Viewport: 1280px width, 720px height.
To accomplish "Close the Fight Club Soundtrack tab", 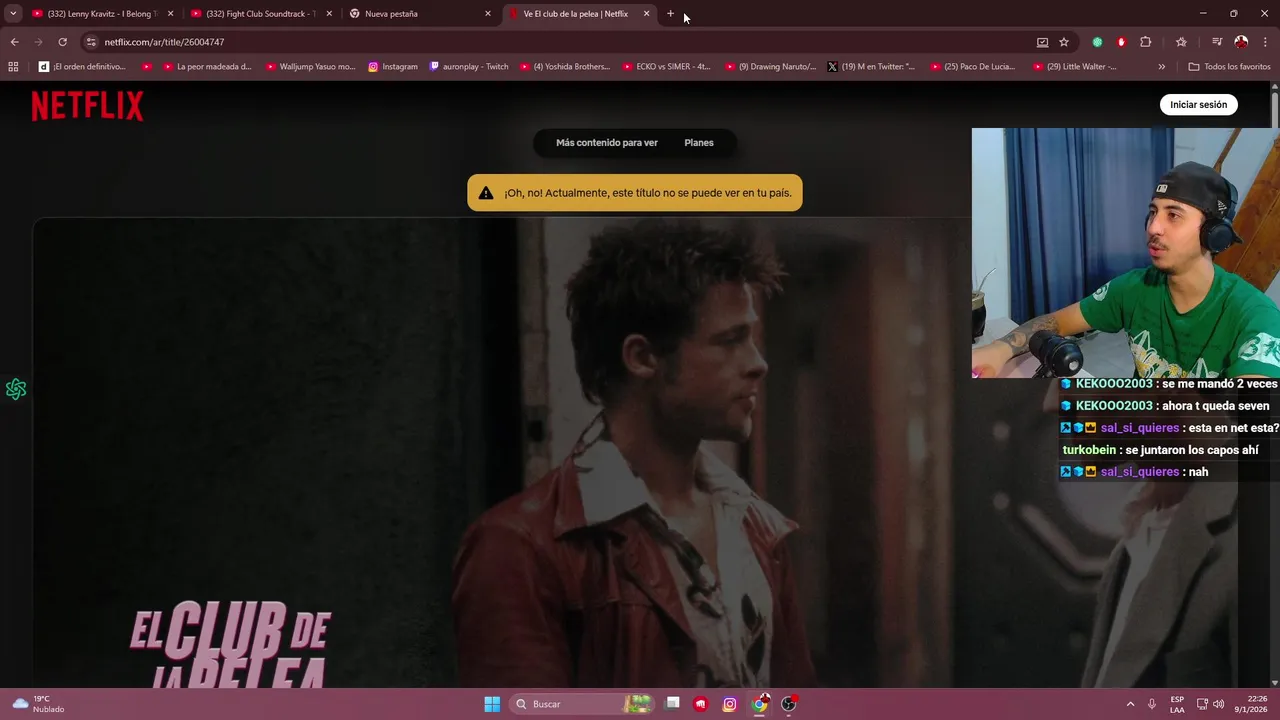I will [329, 14].
